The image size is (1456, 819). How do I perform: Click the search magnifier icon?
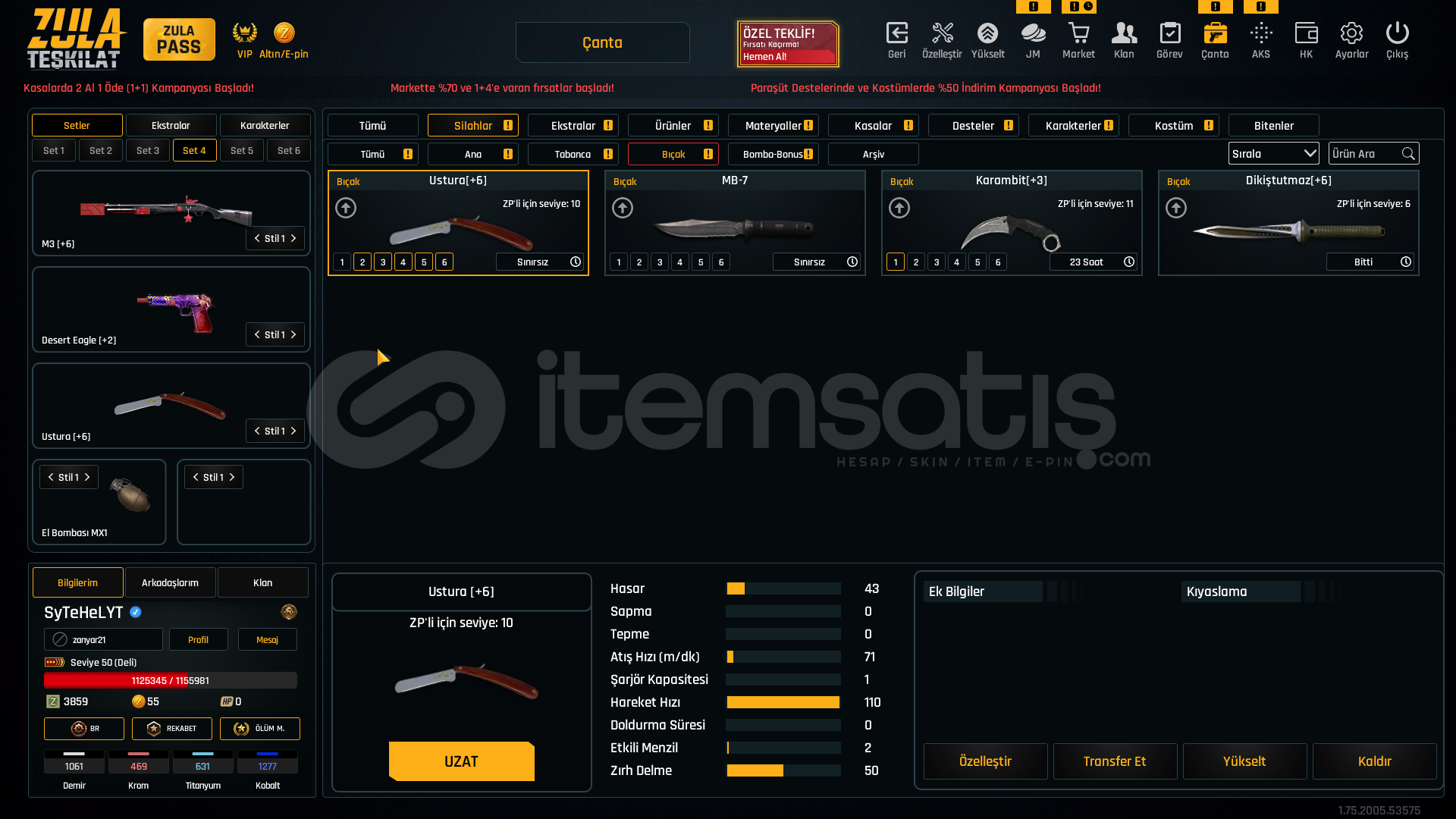coord(1408,154)
